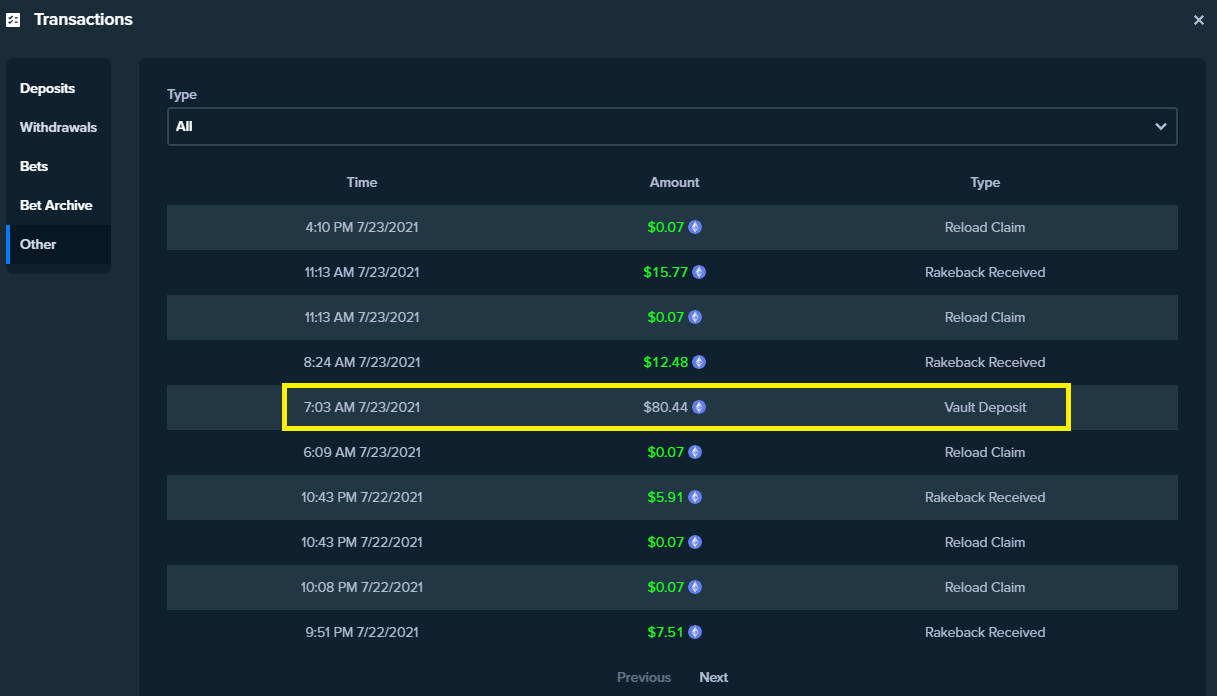Open the Type filter dropdown

[672, 127]
